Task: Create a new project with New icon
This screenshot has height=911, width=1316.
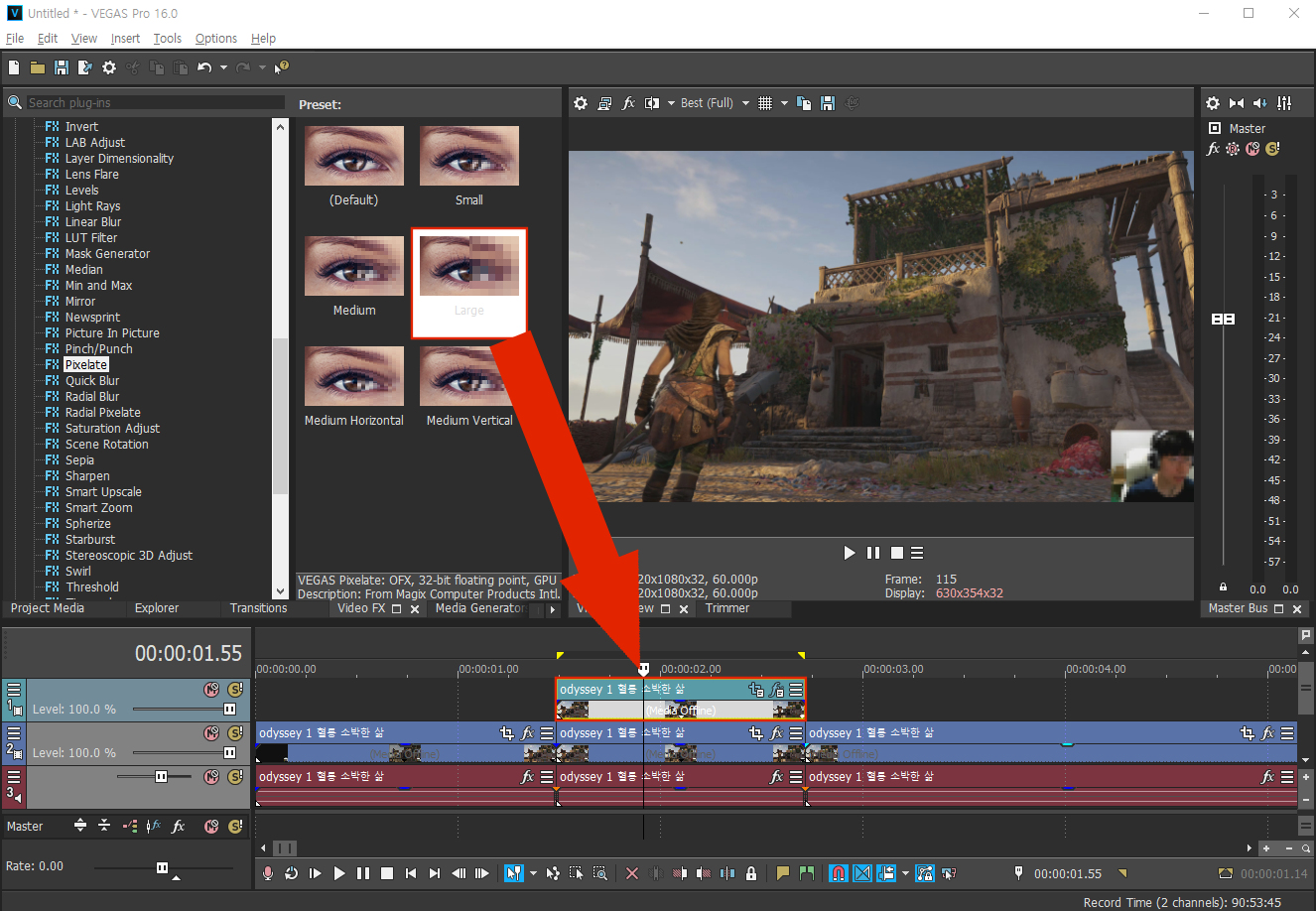Action: coord(14,67)
